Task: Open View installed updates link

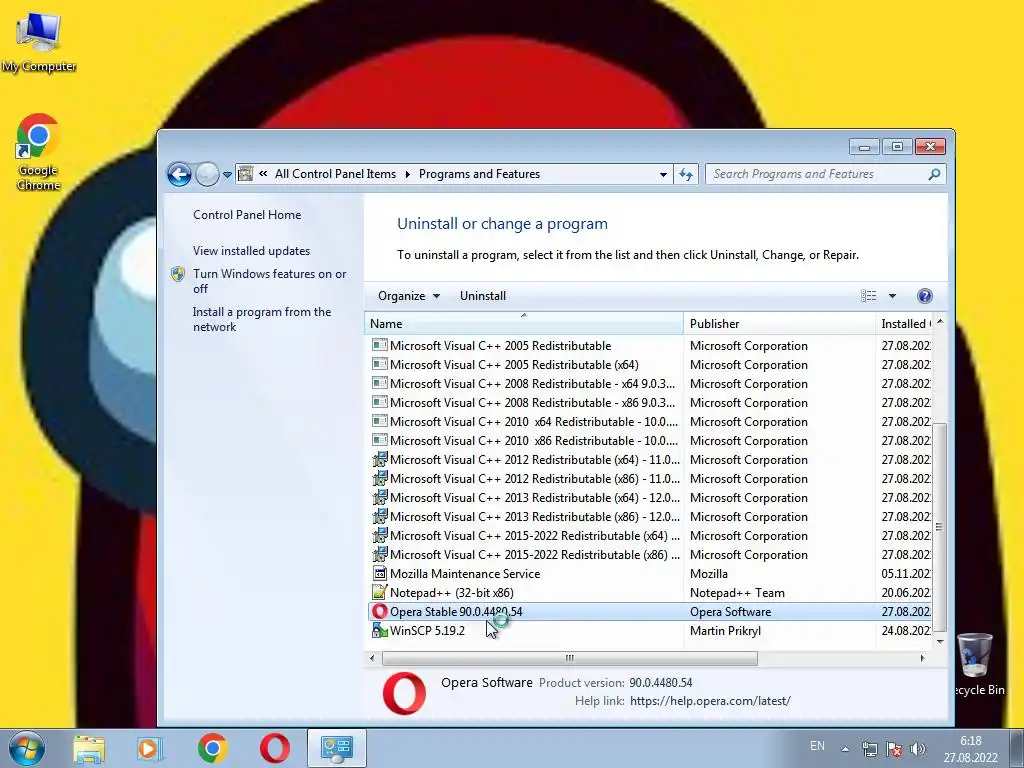Action: 251,251
